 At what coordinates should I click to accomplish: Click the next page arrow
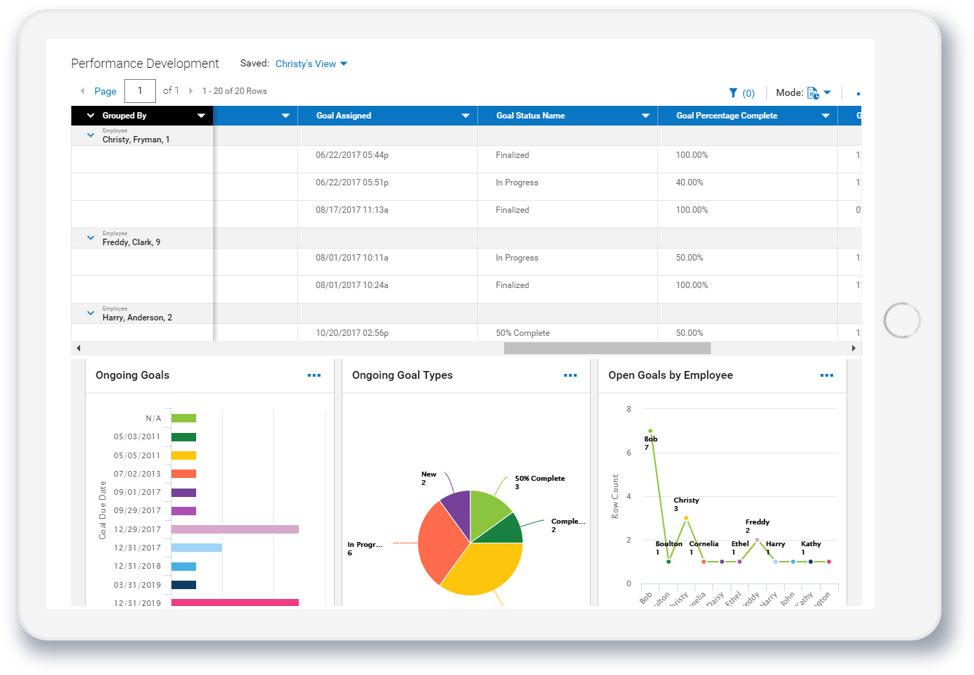[189, 90]
